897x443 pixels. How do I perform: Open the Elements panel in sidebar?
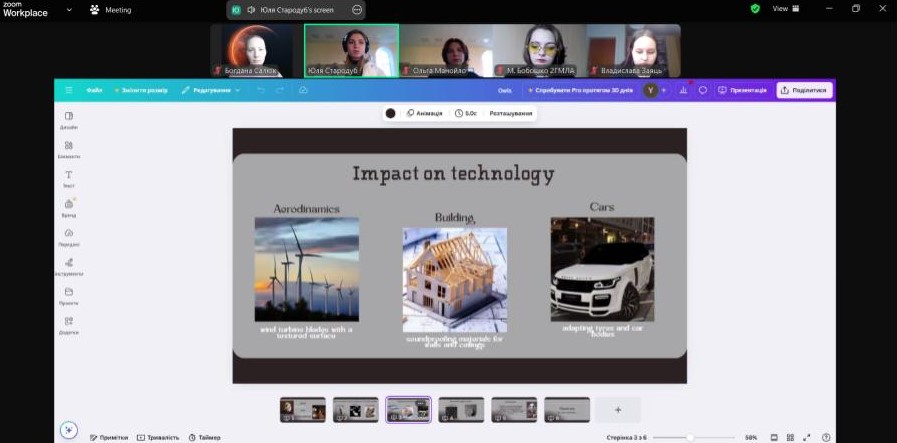click(68, 148)
